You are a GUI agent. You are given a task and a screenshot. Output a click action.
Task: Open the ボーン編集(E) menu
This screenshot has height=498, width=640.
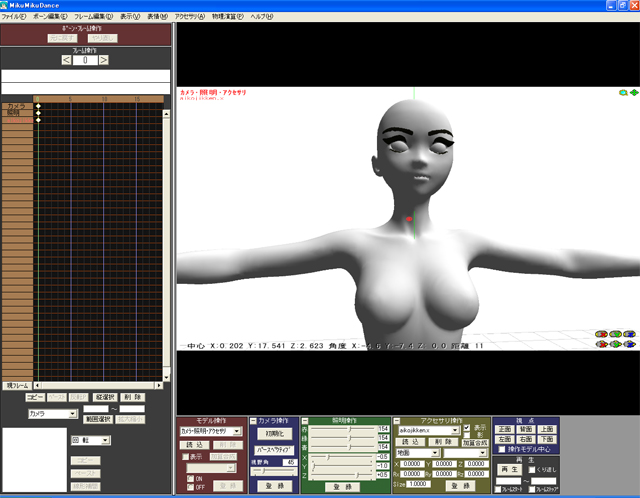coord(50,17)
